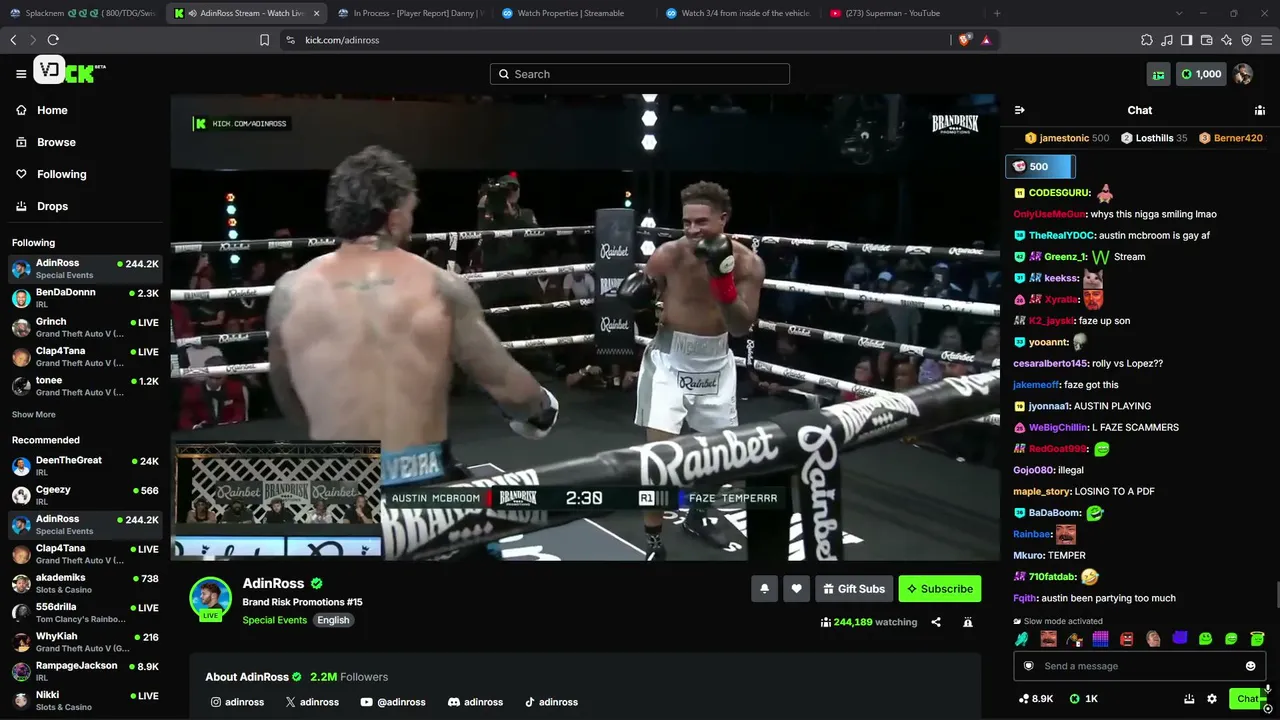Open BenDaDonnn channel in Following list
Screen dimensions: 1280x720
[85, 298]
